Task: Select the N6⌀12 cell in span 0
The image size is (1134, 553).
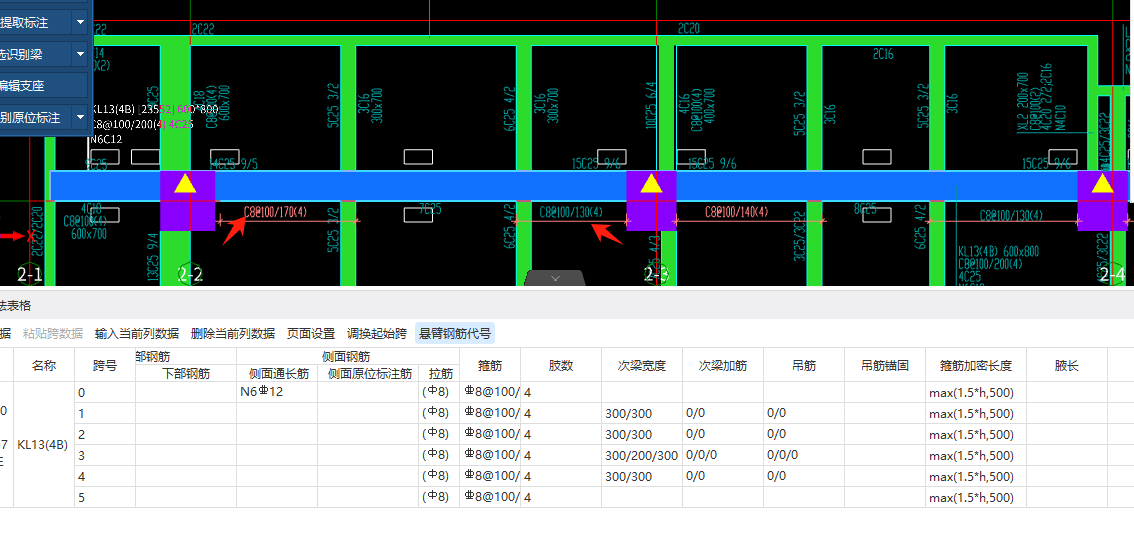Action: pos(277,393)
